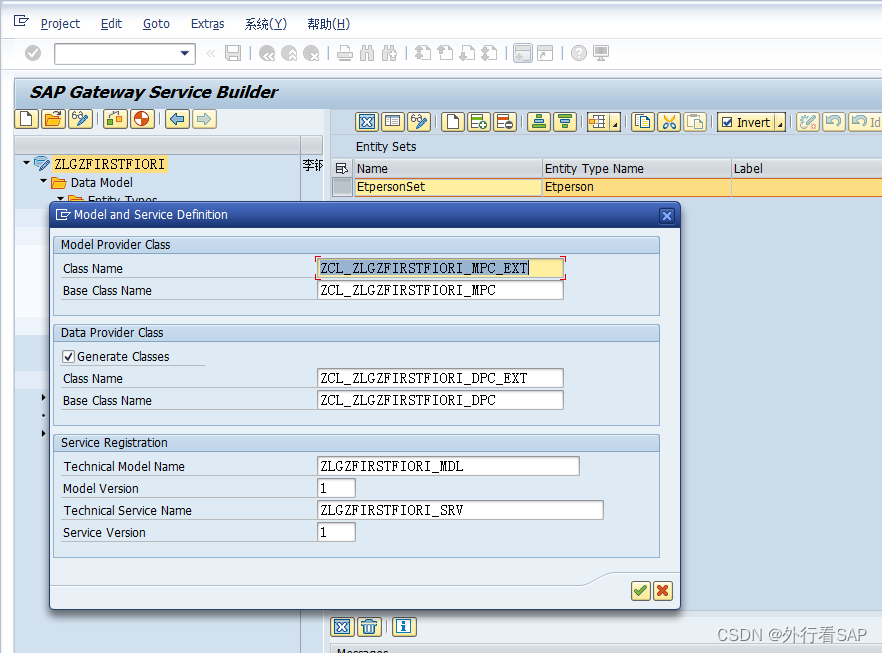Confirm dialog with green checkmark button

point(641,591)
